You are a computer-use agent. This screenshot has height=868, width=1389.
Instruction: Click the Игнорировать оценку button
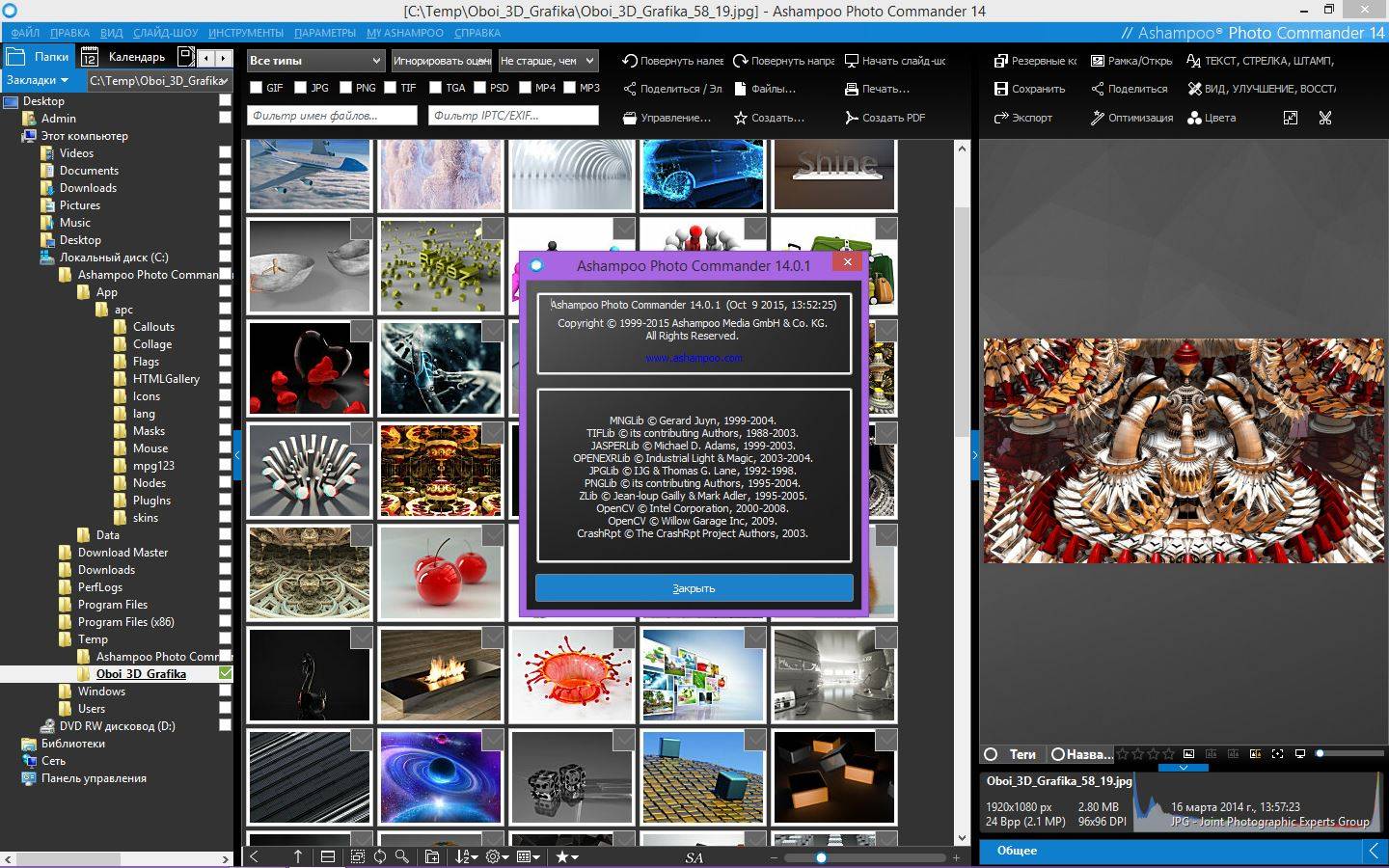(441, 61)
